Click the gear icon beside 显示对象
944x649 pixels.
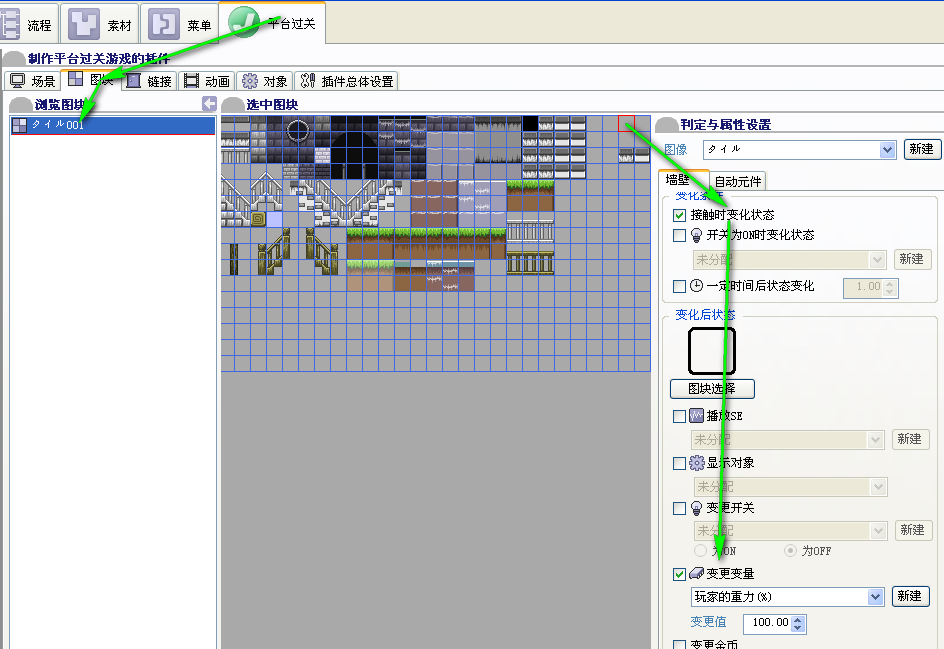697,463
